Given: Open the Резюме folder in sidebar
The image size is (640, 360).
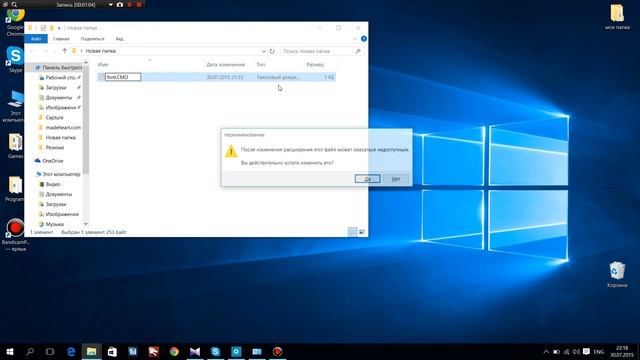Looking at the screenshot, I should 54,147.
